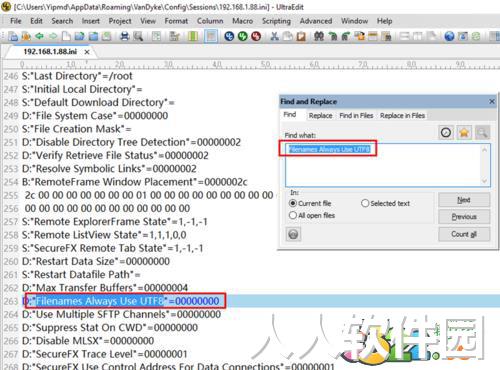Click line D:"Resolve Symbolic Links"=00000002
Viewport: 500px width, 370px height.
109,169
